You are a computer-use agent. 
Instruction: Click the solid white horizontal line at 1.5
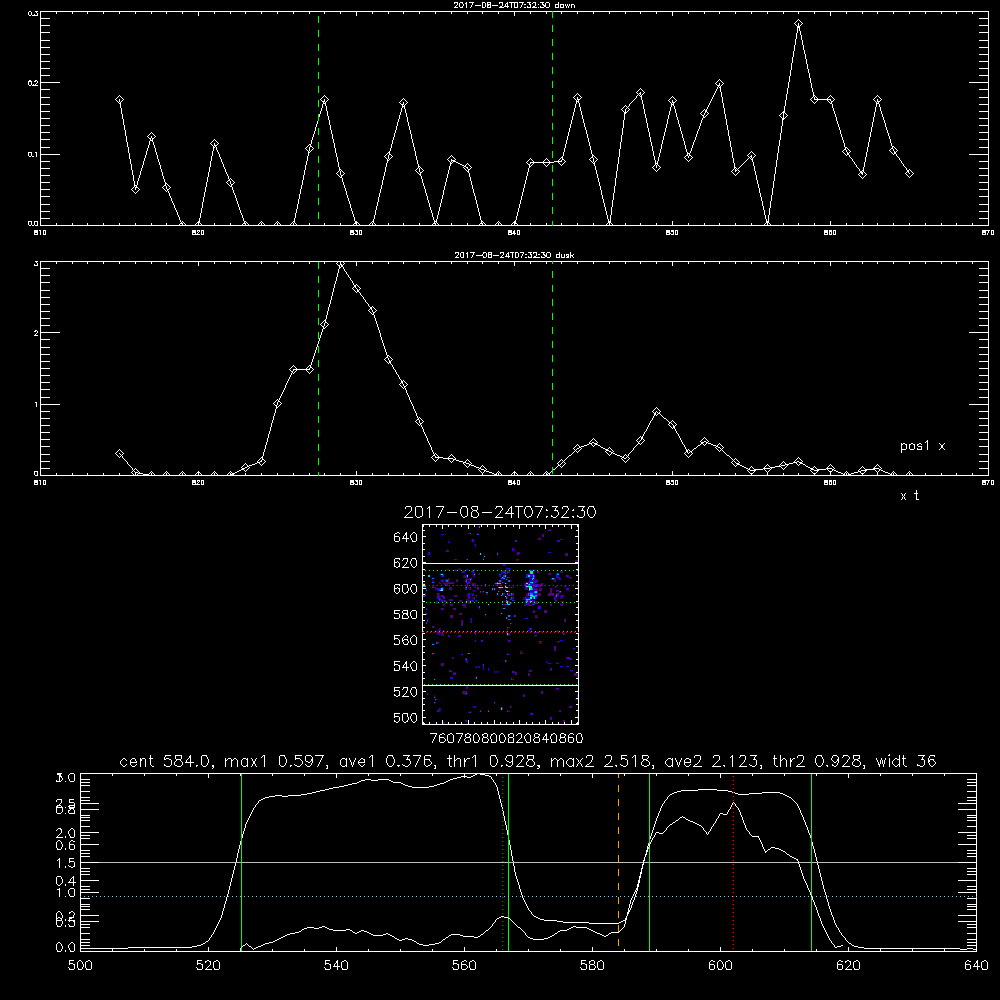click(528, 862)
